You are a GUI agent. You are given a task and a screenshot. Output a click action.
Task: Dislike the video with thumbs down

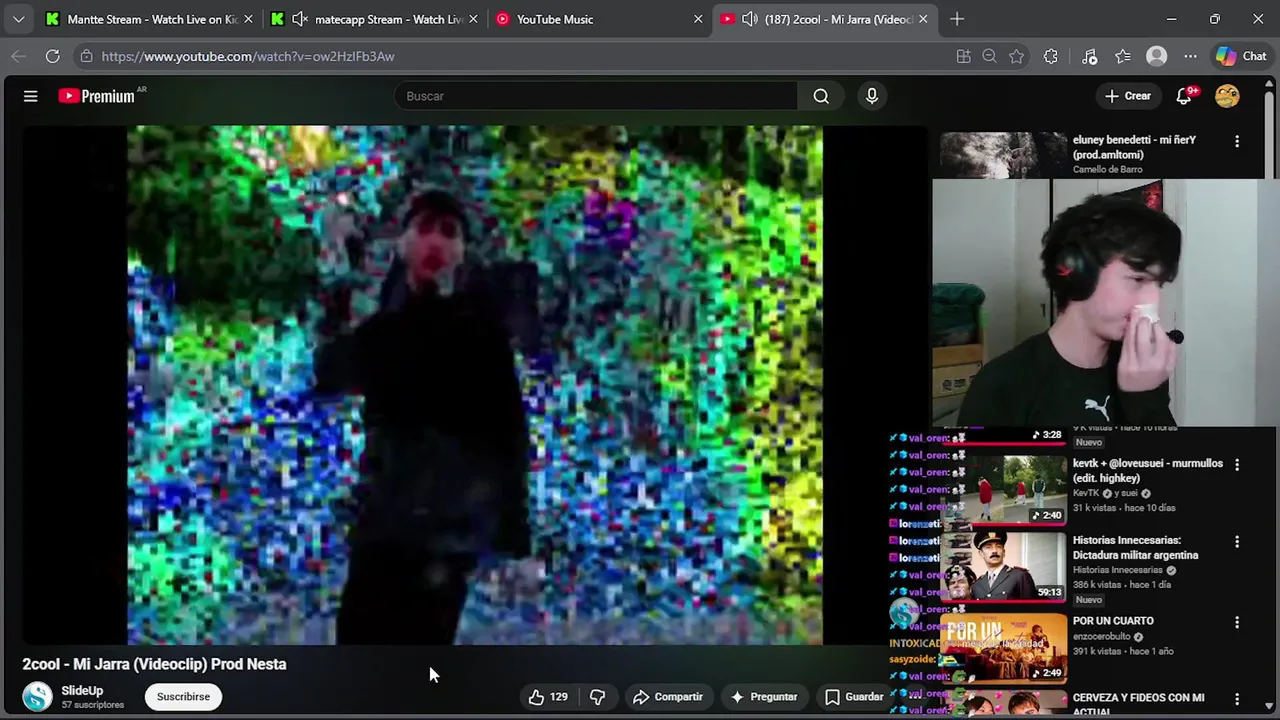pos(597,697)
